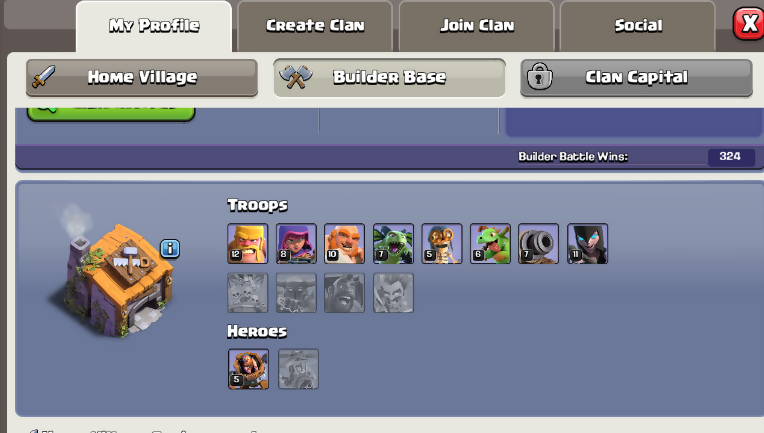Click the locked Drop Ship troop icon
This screenshot has width=764, height=433.
(248, 293)
